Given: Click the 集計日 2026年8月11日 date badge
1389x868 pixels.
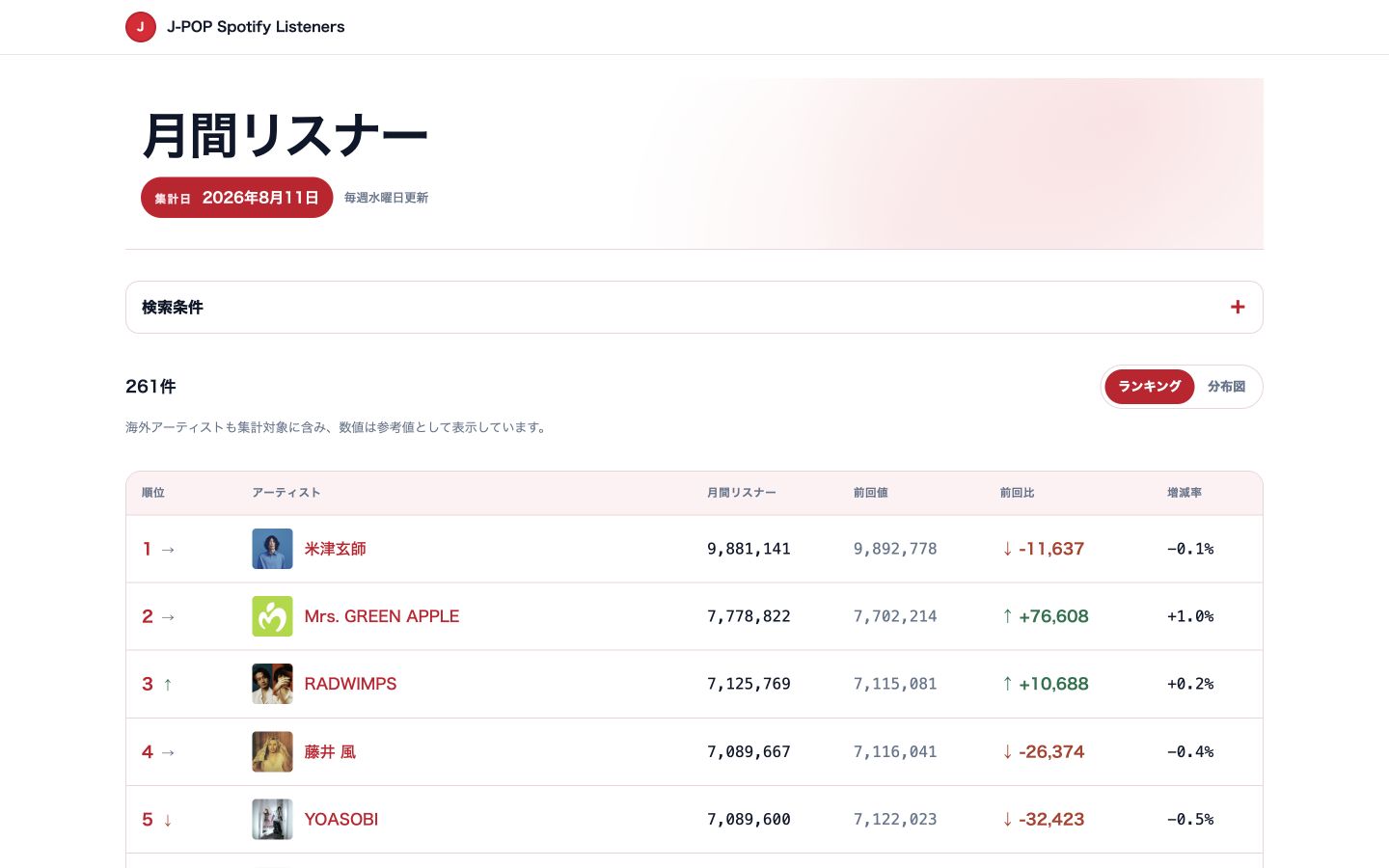Looking at the screenshot, I should (236, 198).
